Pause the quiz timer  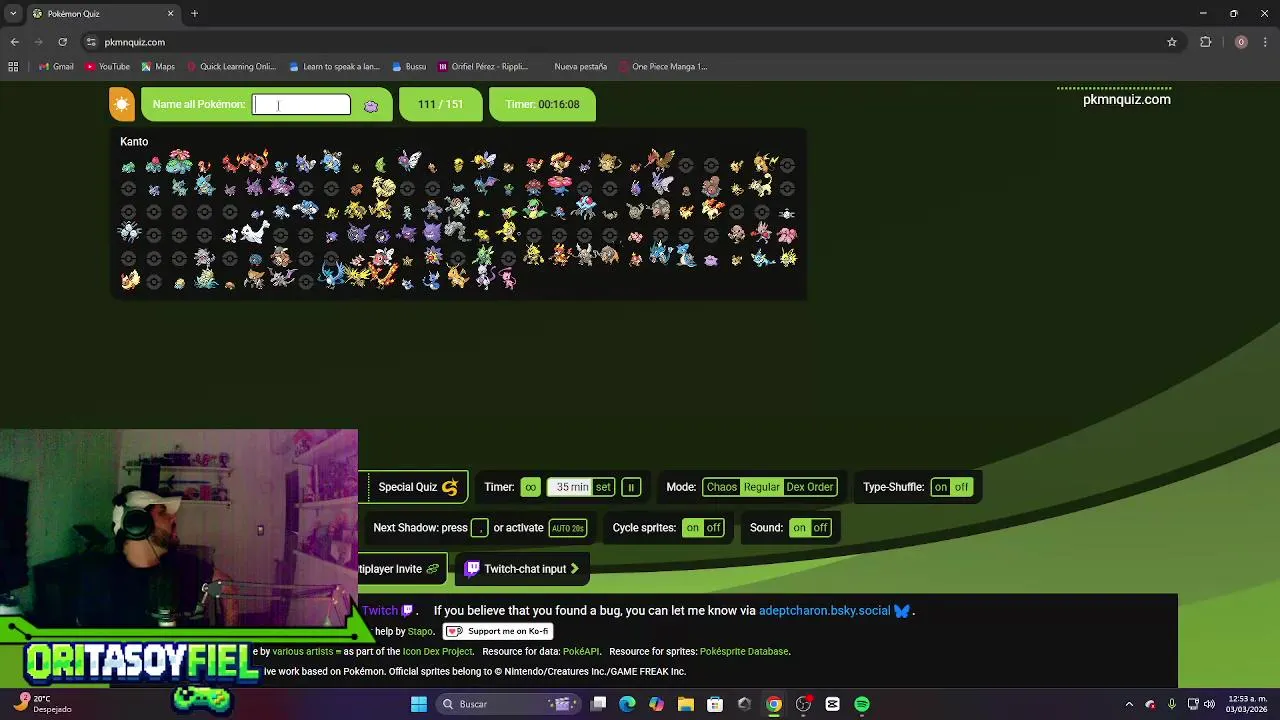click(x=631, y=487)
